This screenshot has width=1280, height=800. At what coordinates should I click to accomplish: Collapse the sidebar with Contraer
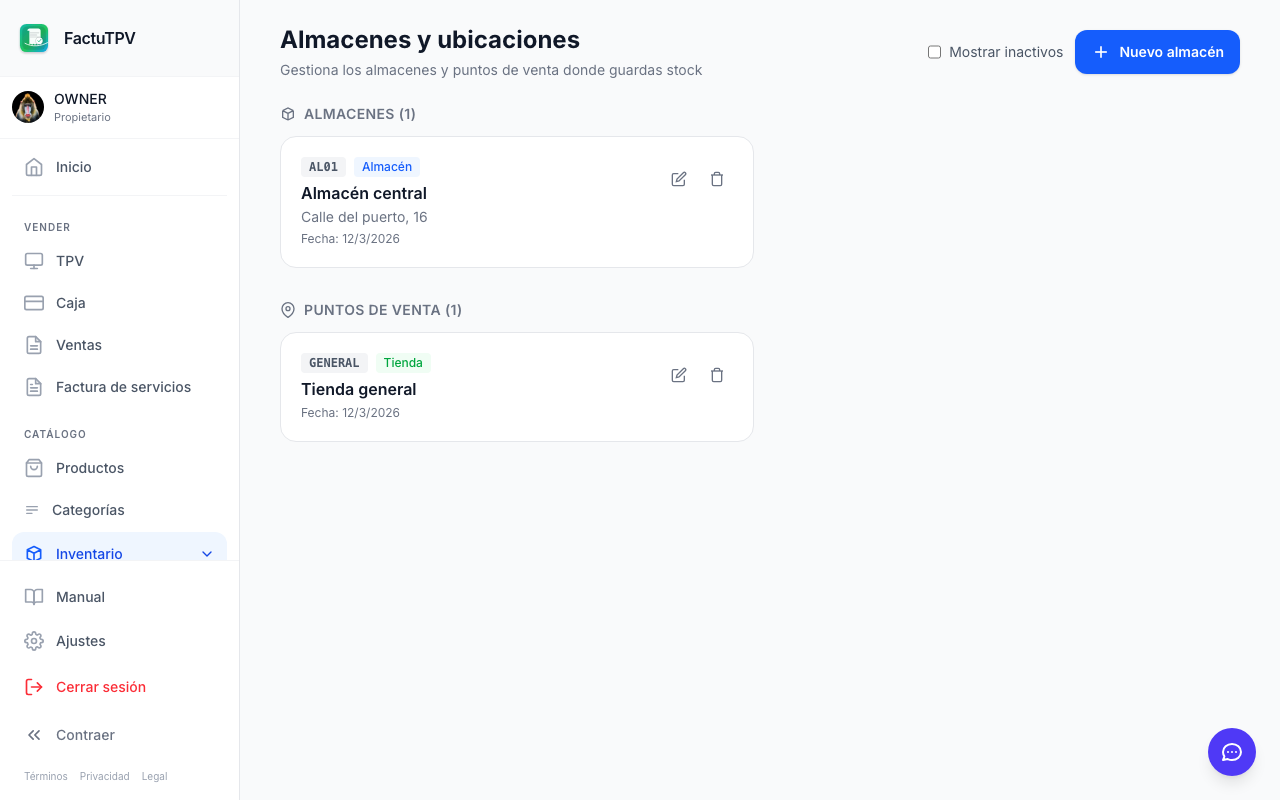point(120,735)
